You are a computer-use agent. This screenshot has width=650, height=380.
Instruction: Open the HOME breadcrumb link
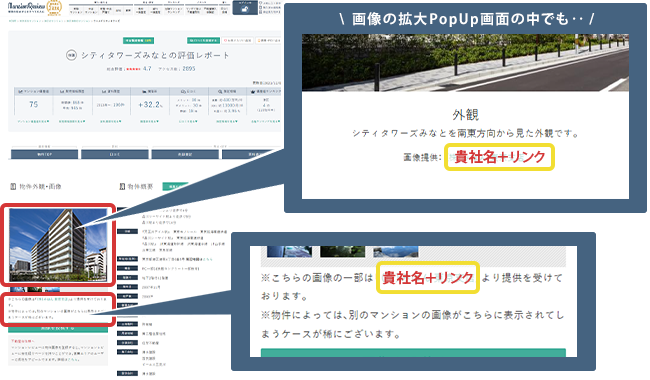12,20
